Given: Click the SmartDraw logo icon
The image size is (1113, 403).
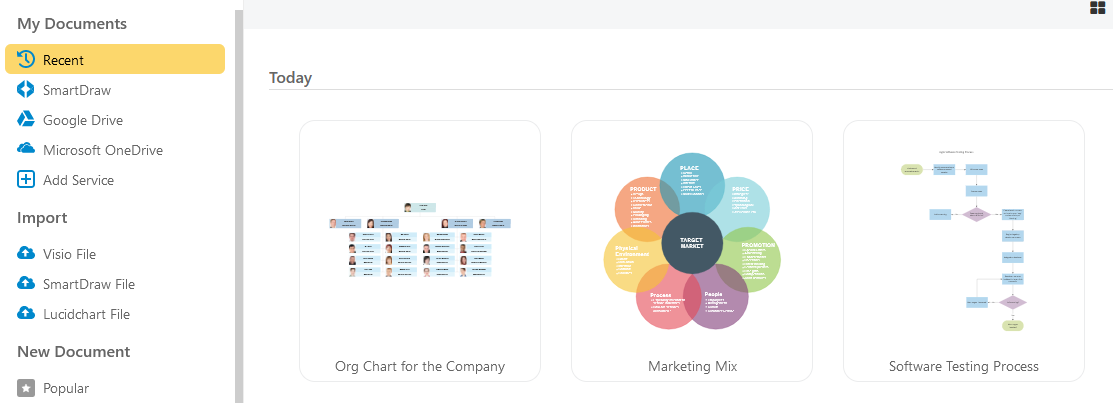Looking at the screenshot, I should (26, 89).
